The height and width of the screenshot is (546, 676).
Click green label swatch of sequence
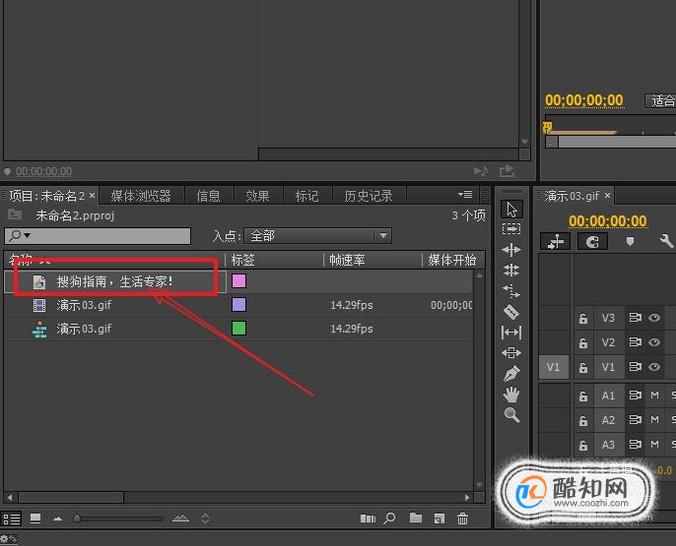[x=239, y=328]
